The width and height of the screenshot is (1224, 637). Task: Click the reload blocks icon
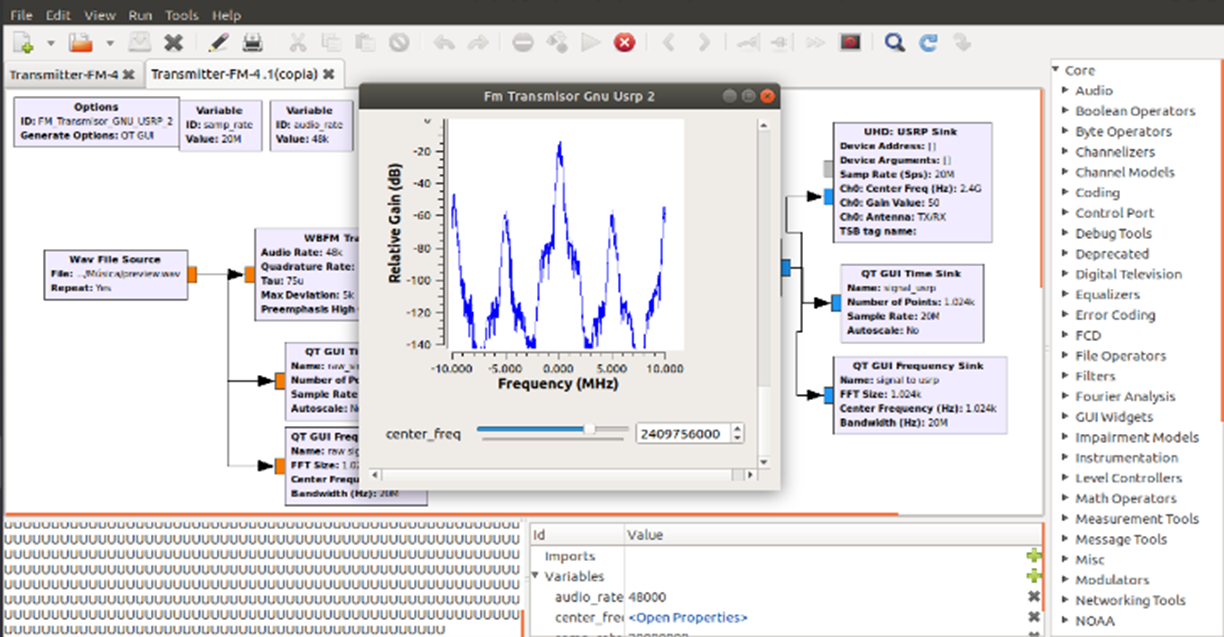tap(928, 43)
